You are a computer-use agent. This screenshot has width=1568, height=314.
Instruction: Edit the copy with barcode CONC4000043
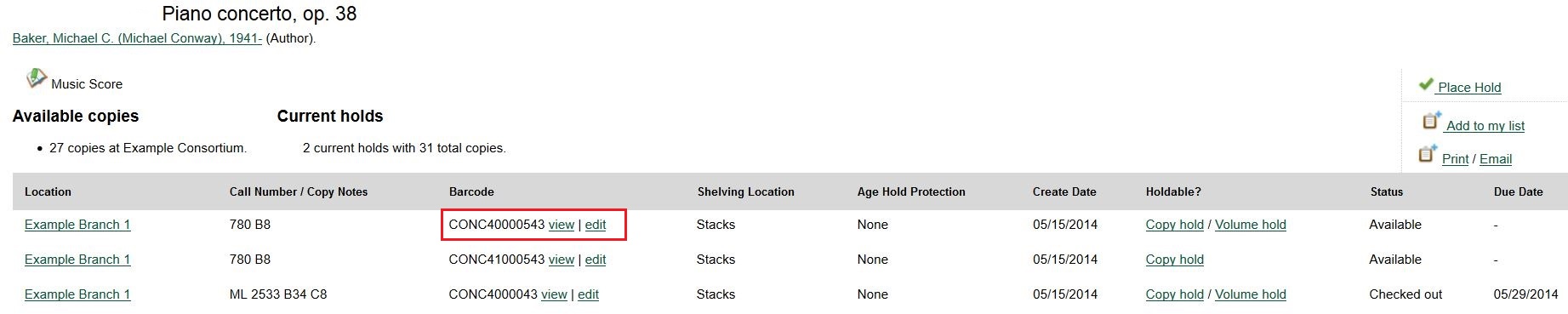click(x=588, y=294)
